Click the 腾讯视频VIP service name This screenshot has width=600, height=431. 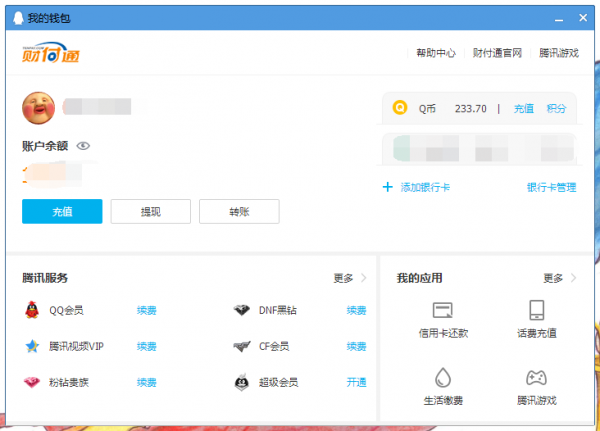click(76, 346)
